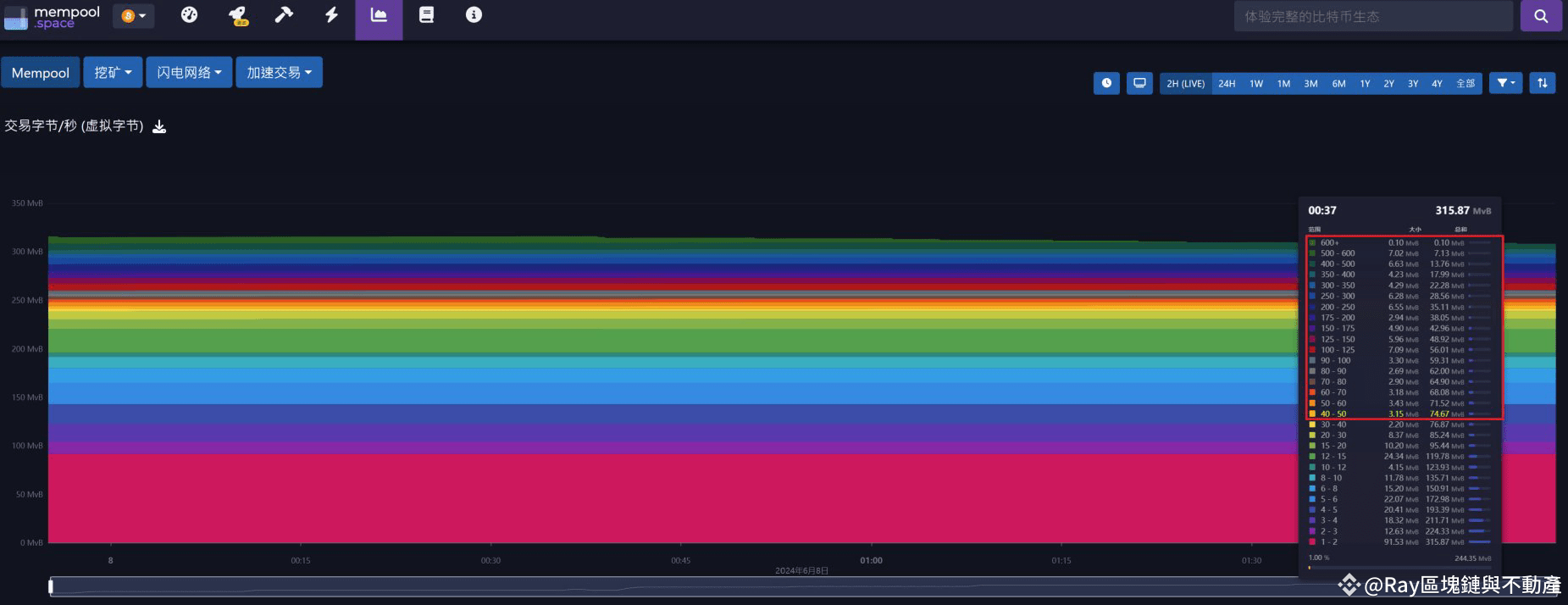The height and width of the screenshot is (605, 1568).
Task: Open TV view monitor icon
Action: pyautogui.click(x=1139, y=83)
